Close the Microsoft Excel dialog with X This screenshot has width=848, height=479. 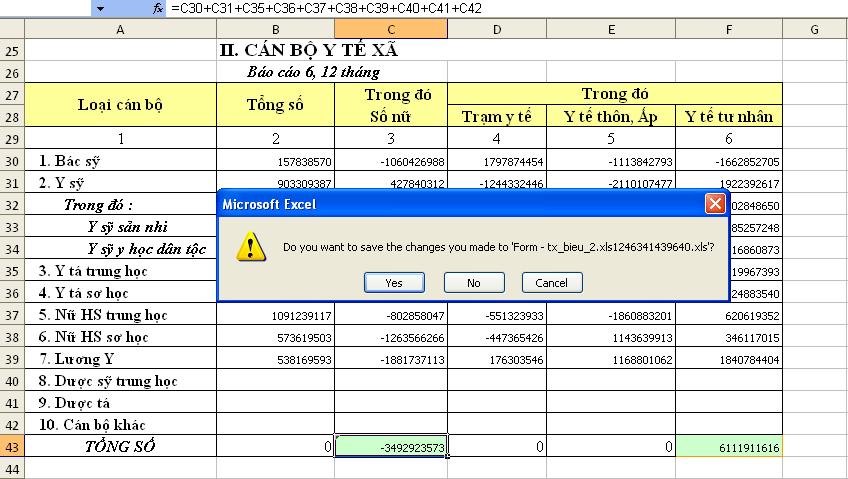pyautogui.click(x=715, y=204)
